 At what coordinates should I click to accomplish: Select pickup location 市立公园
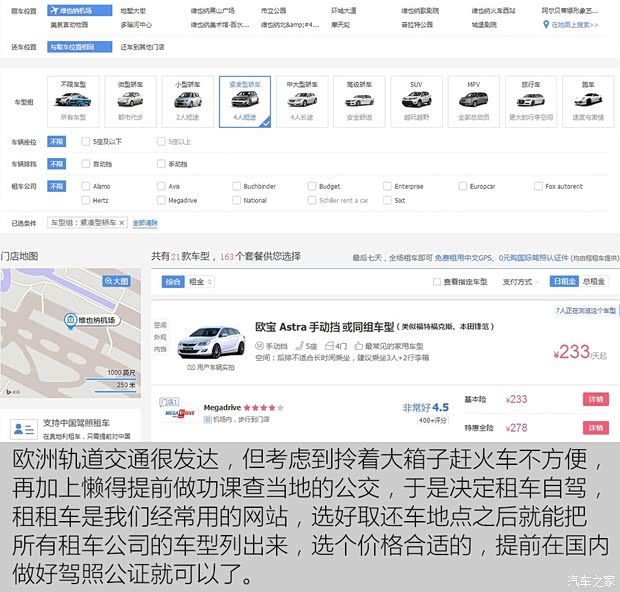[274, 11]
